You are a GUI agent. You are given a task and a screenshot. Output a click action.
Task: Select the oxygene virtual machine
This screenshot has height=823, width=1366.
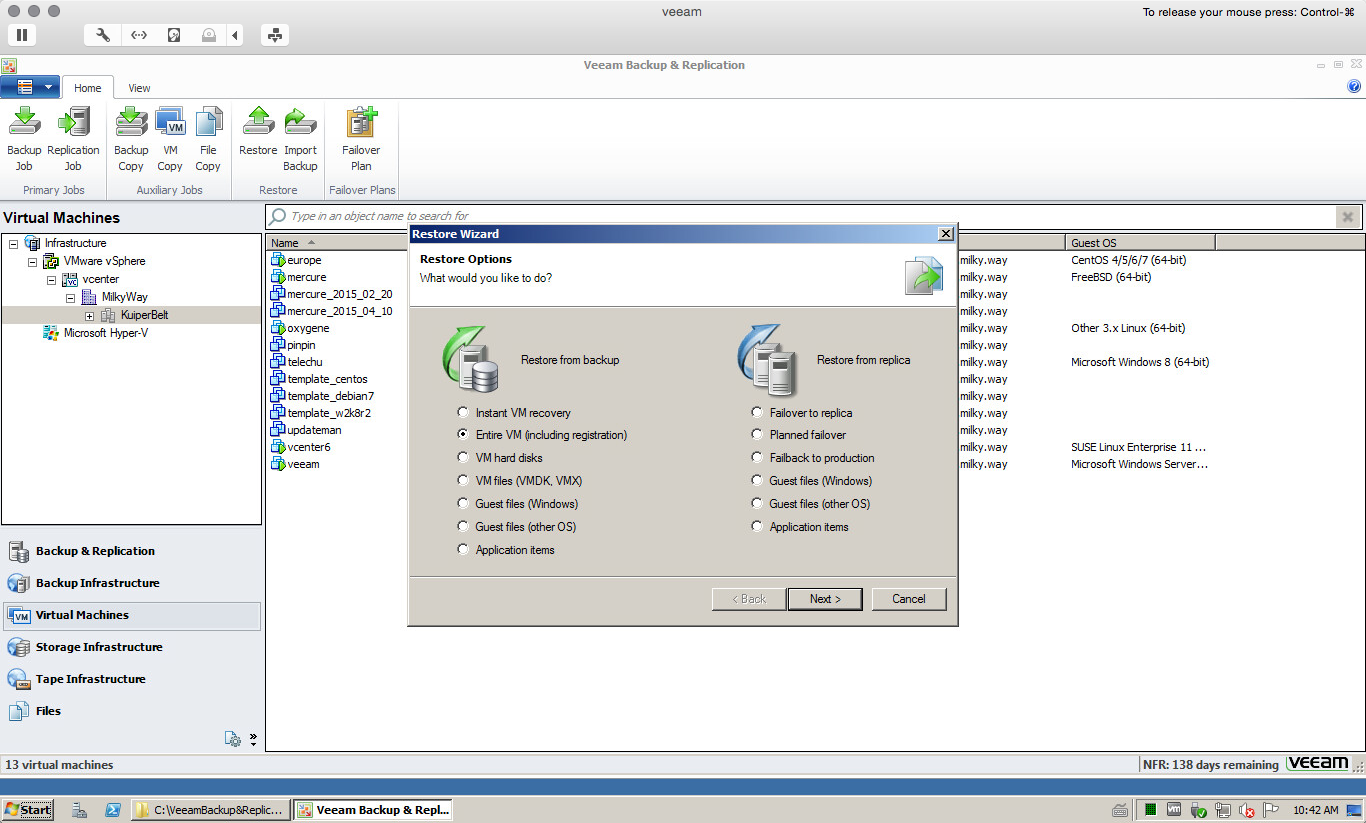point(308,328)
